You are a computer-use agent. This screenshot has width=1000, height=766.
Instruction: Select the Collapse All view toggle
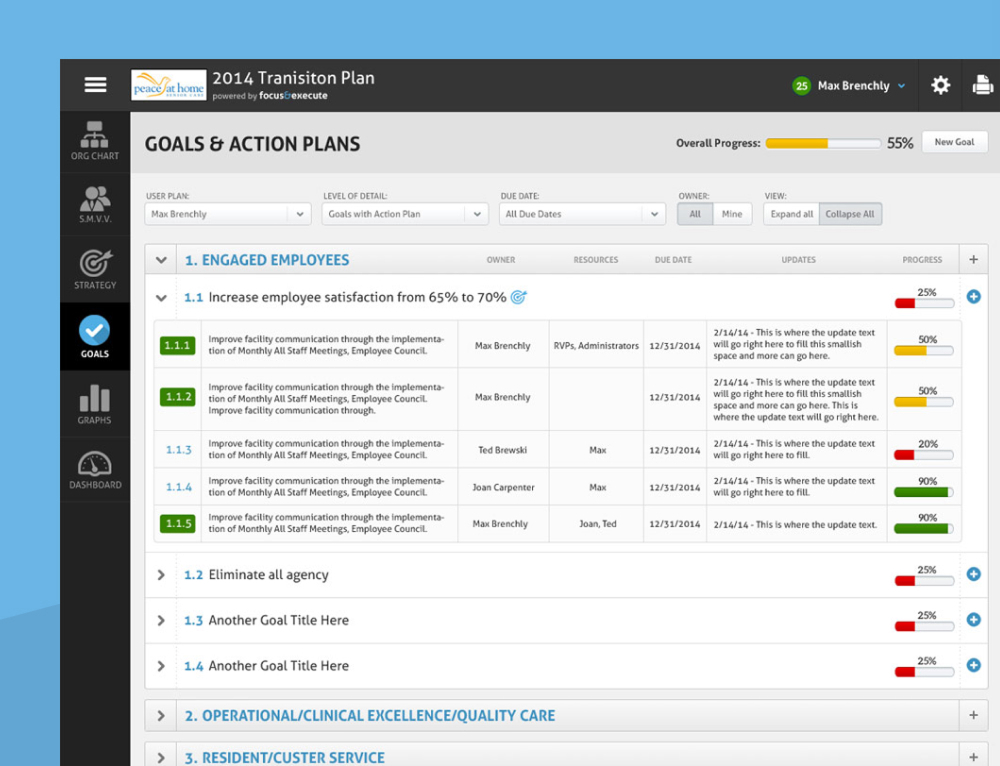[850, 214]
